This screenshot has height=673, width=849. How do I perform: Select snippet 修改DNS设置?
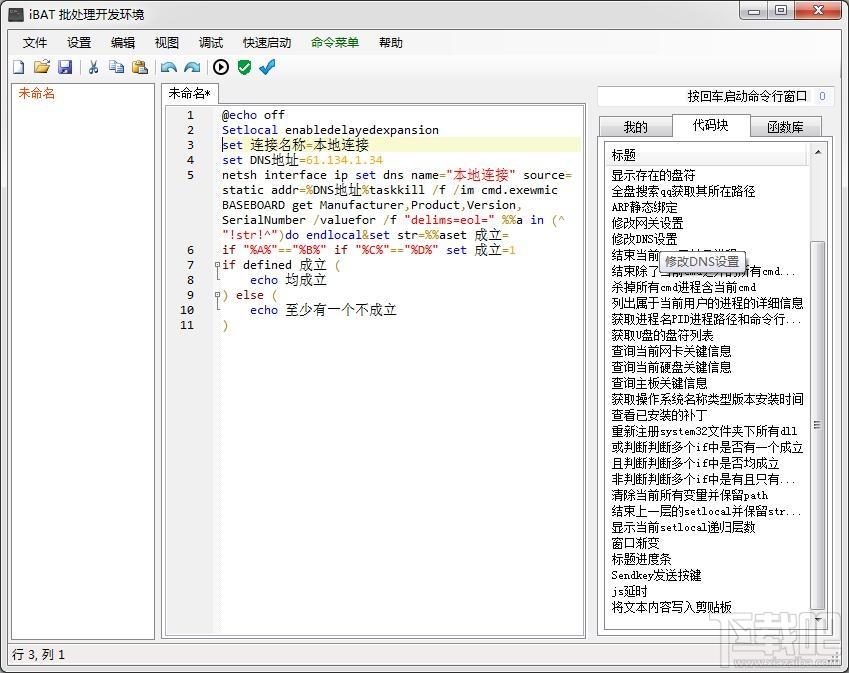644,239
